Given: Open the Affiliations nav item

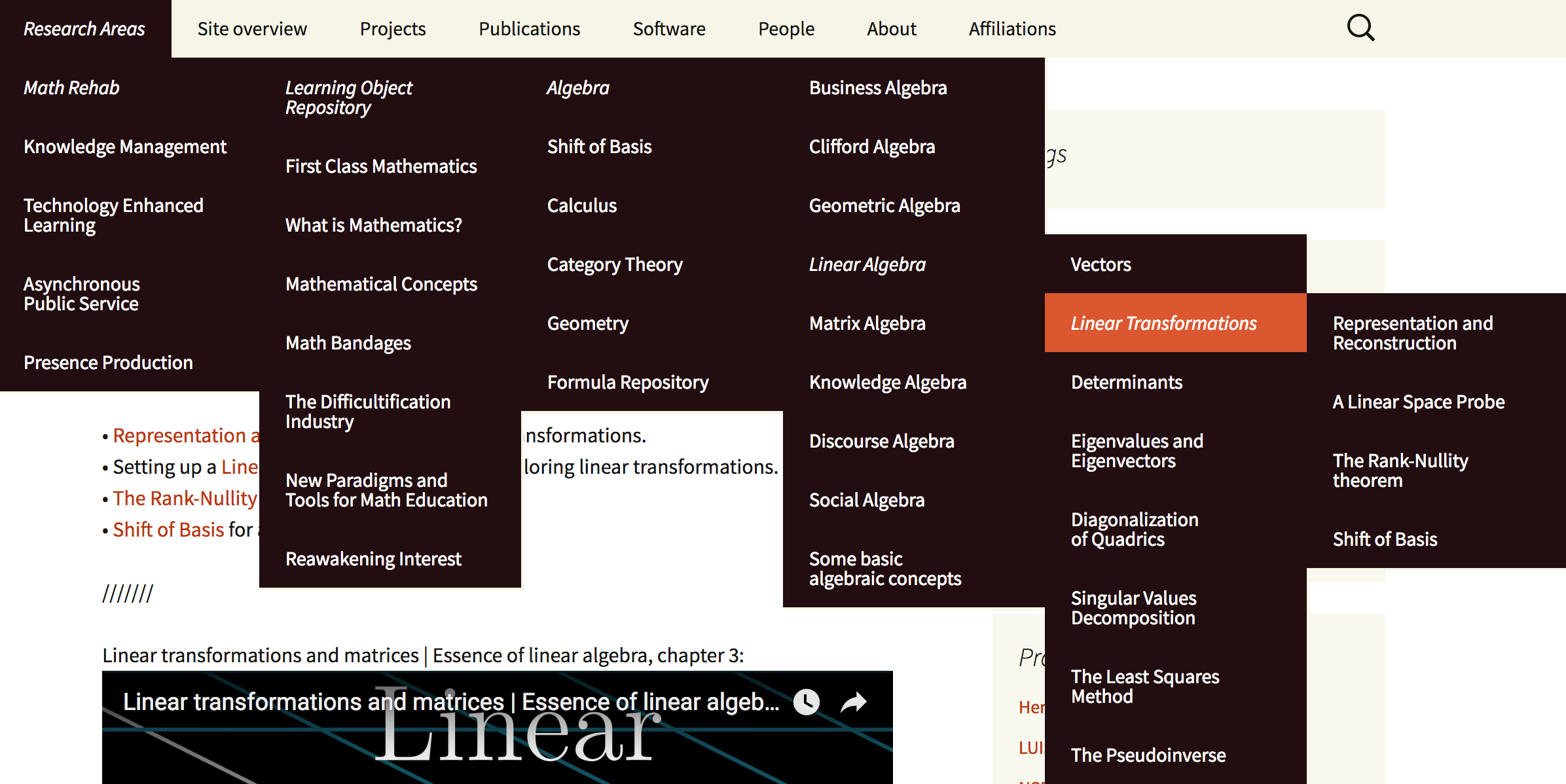Looking at the screenshot, I should (x=1012, y=29).
